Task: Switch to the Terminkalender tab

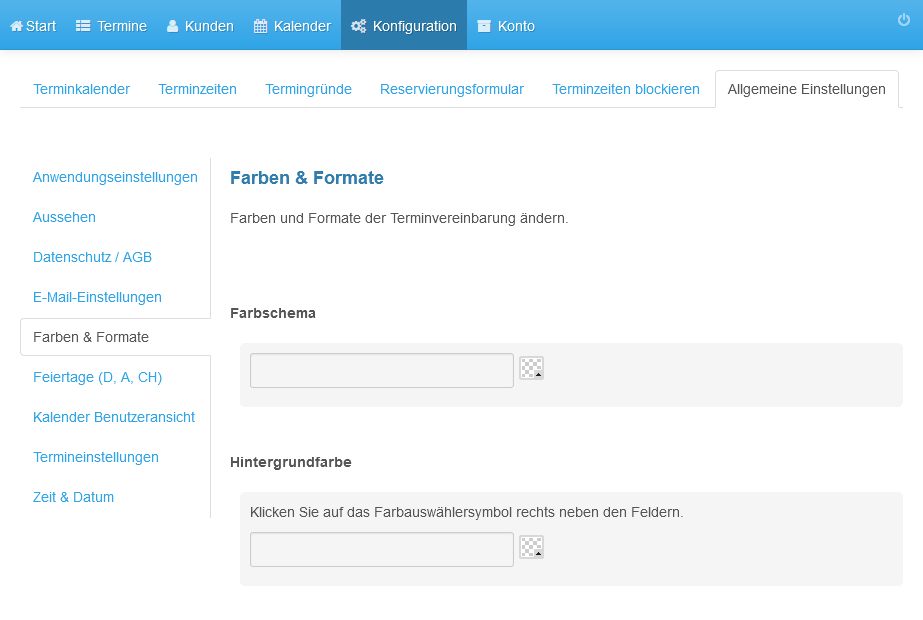Action: coord(81,89)
